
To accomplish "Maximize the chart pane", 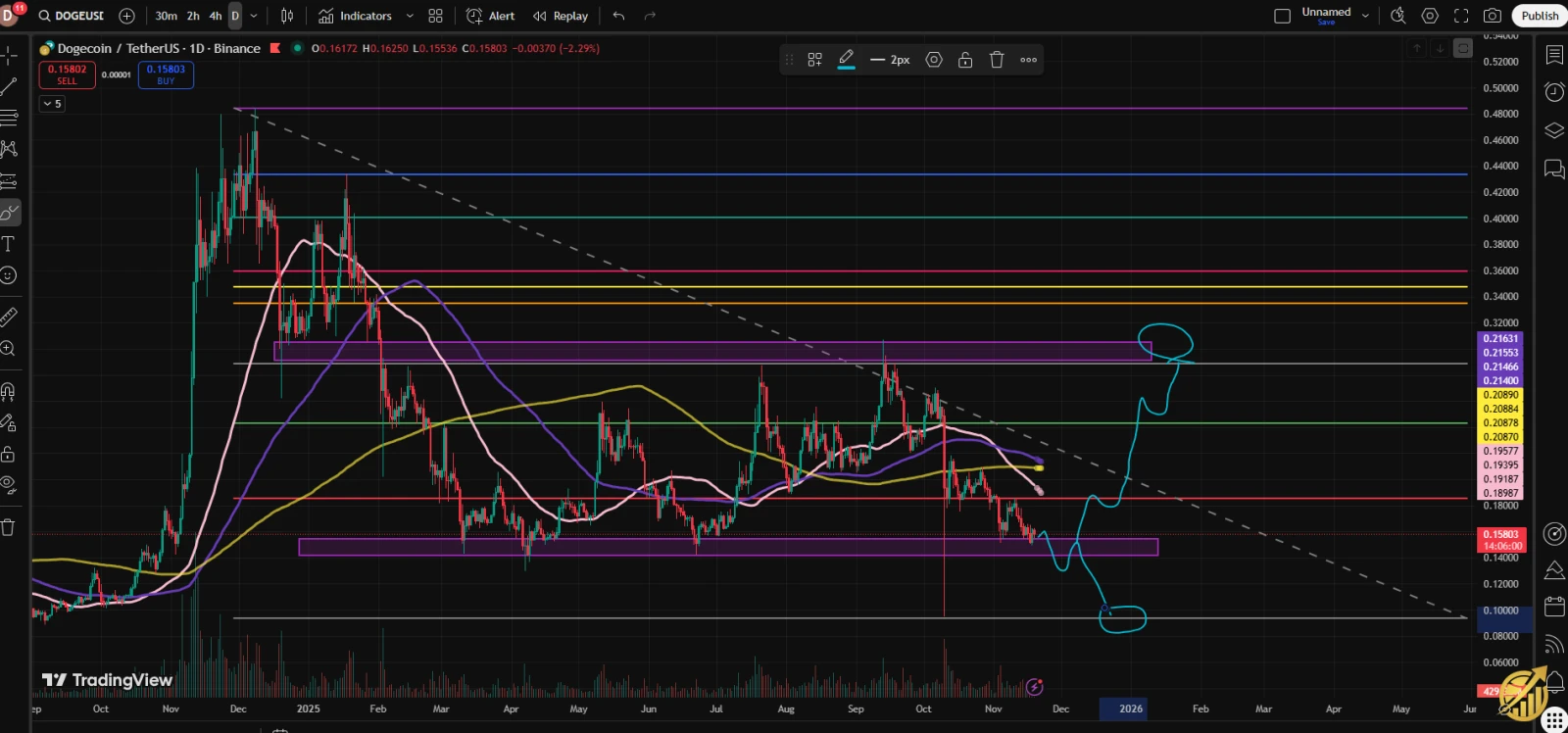I will 1463,48.
